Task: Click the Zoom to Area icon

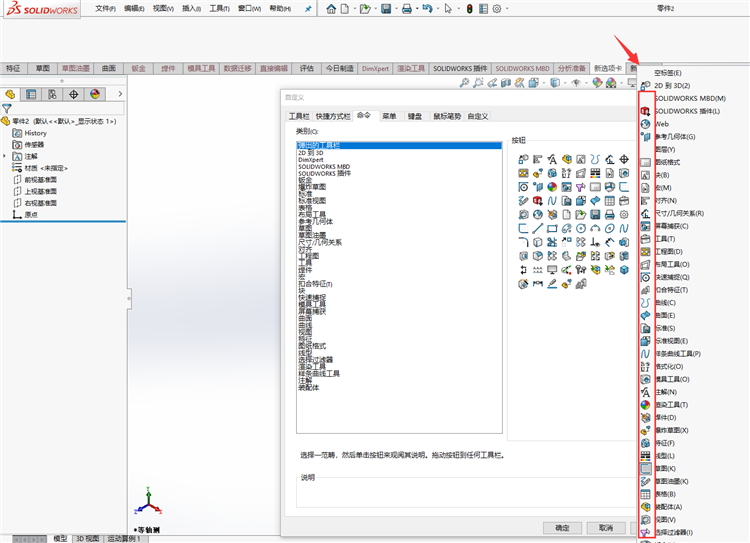Action: [x=478, y=83]
